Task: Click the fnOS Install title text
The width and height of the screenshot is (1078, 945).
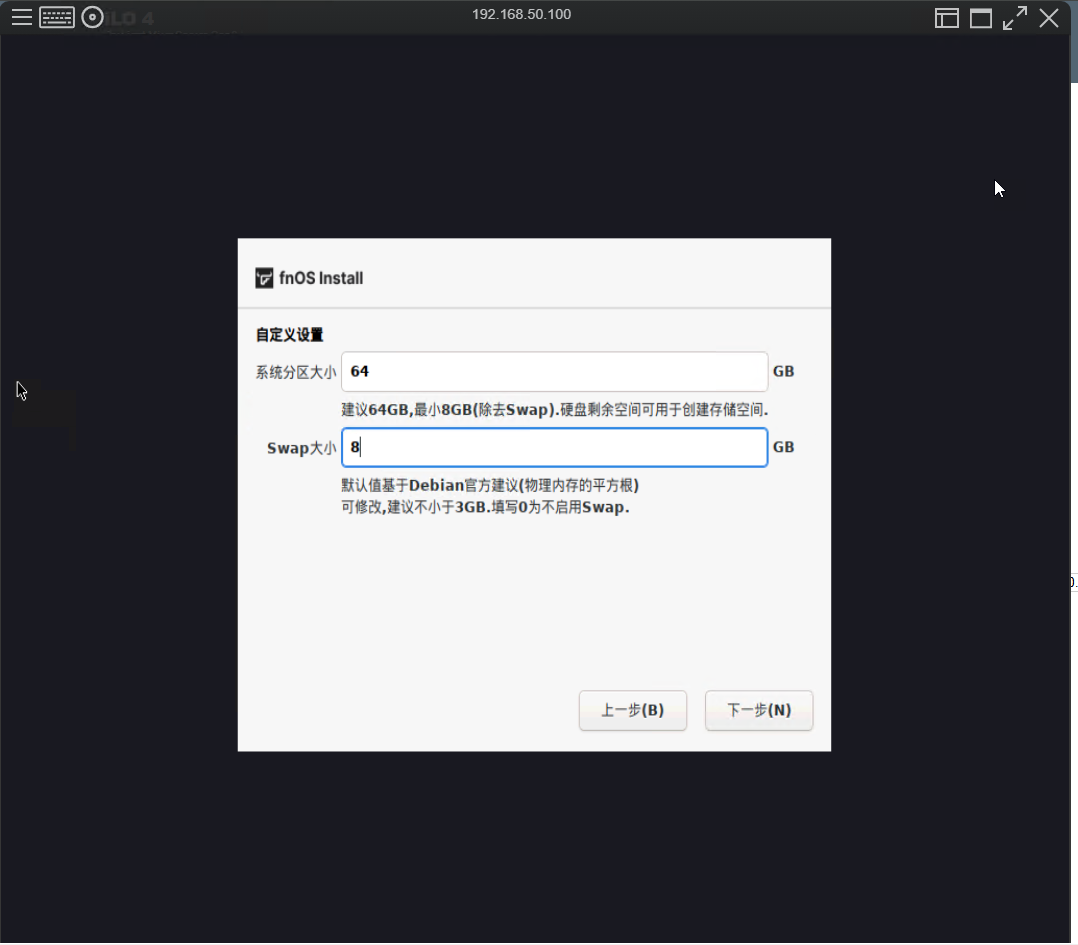Action: pos(321,278)
